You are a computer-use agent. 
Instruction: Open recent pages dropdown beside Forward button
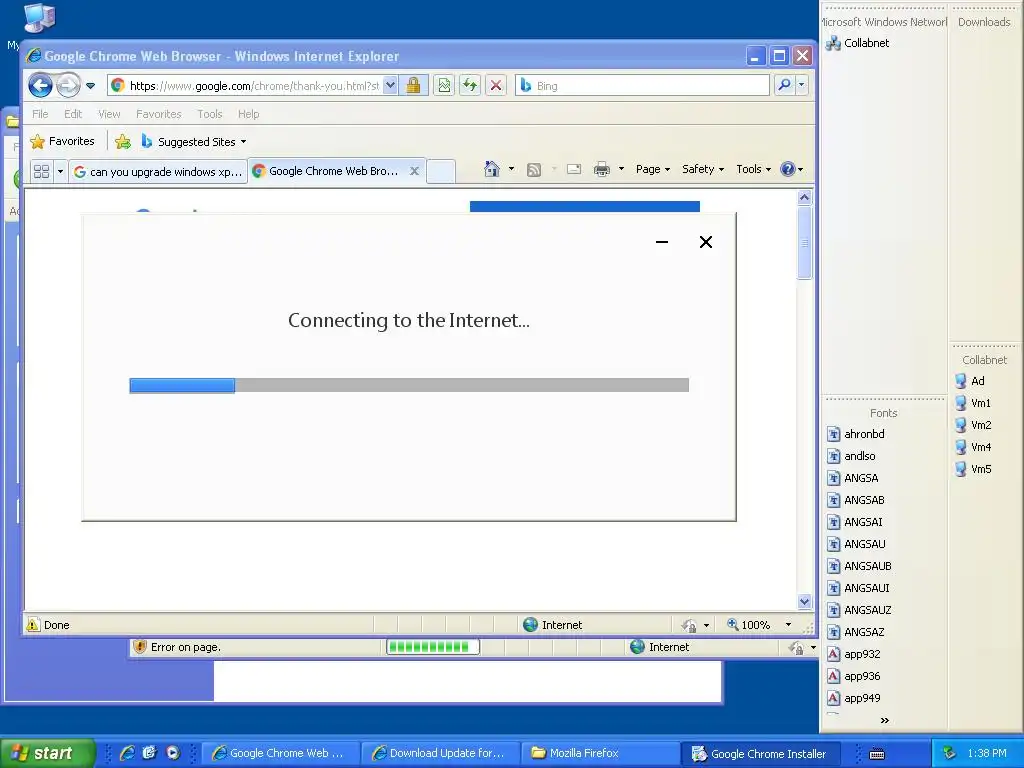click(x=91, y=86)
